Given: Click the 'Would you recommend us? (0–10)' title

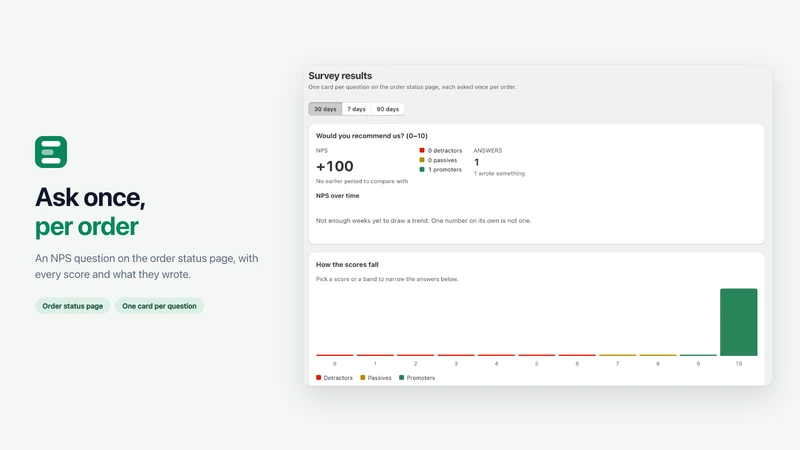Looking at the screenshot, I should tap(371, 136).
